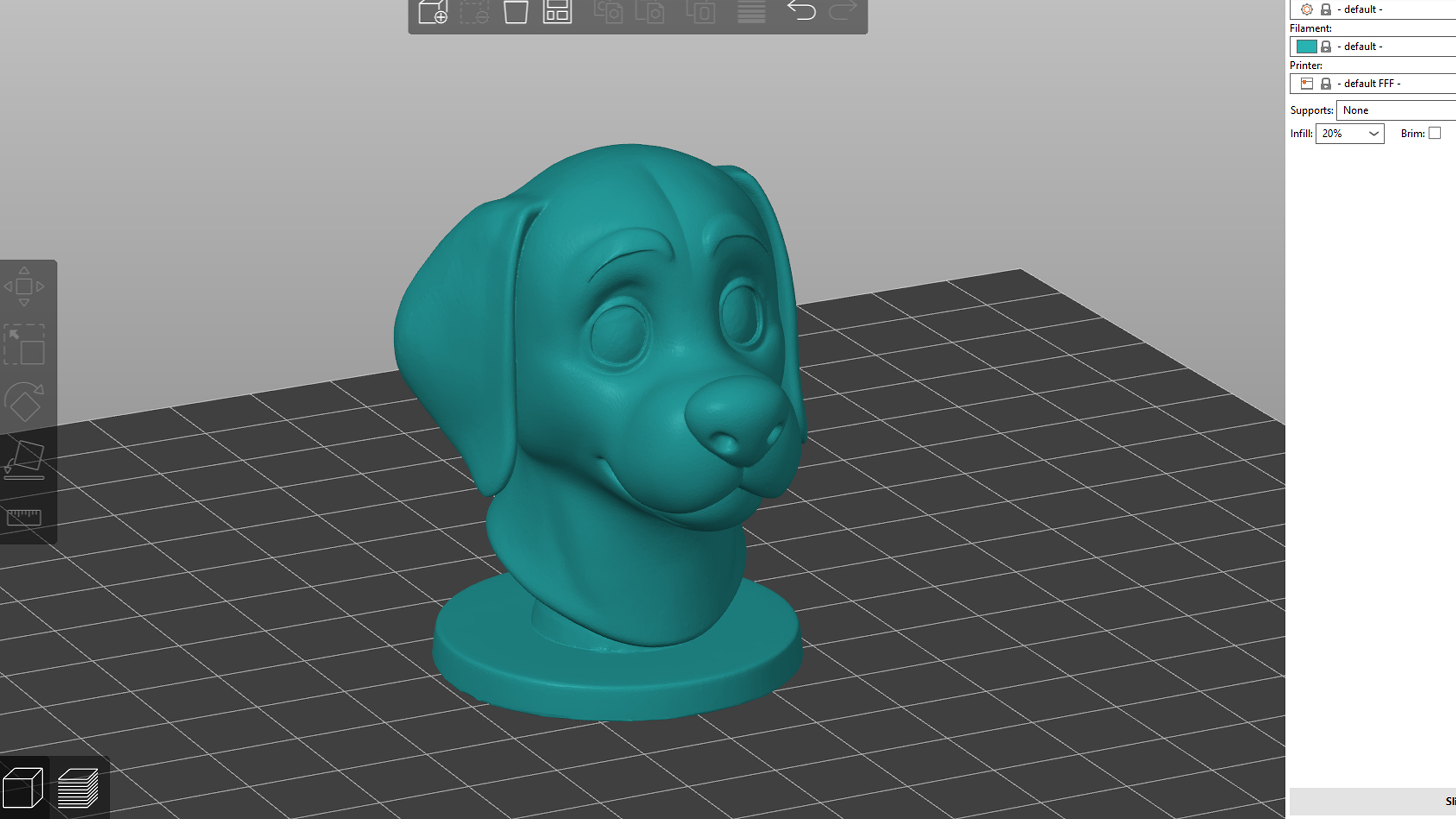The height and width of the screenshot is (819, 1456).
Task: Click the 'Filament:' label
Action: pyautogui.click(x=1311, y=28)
